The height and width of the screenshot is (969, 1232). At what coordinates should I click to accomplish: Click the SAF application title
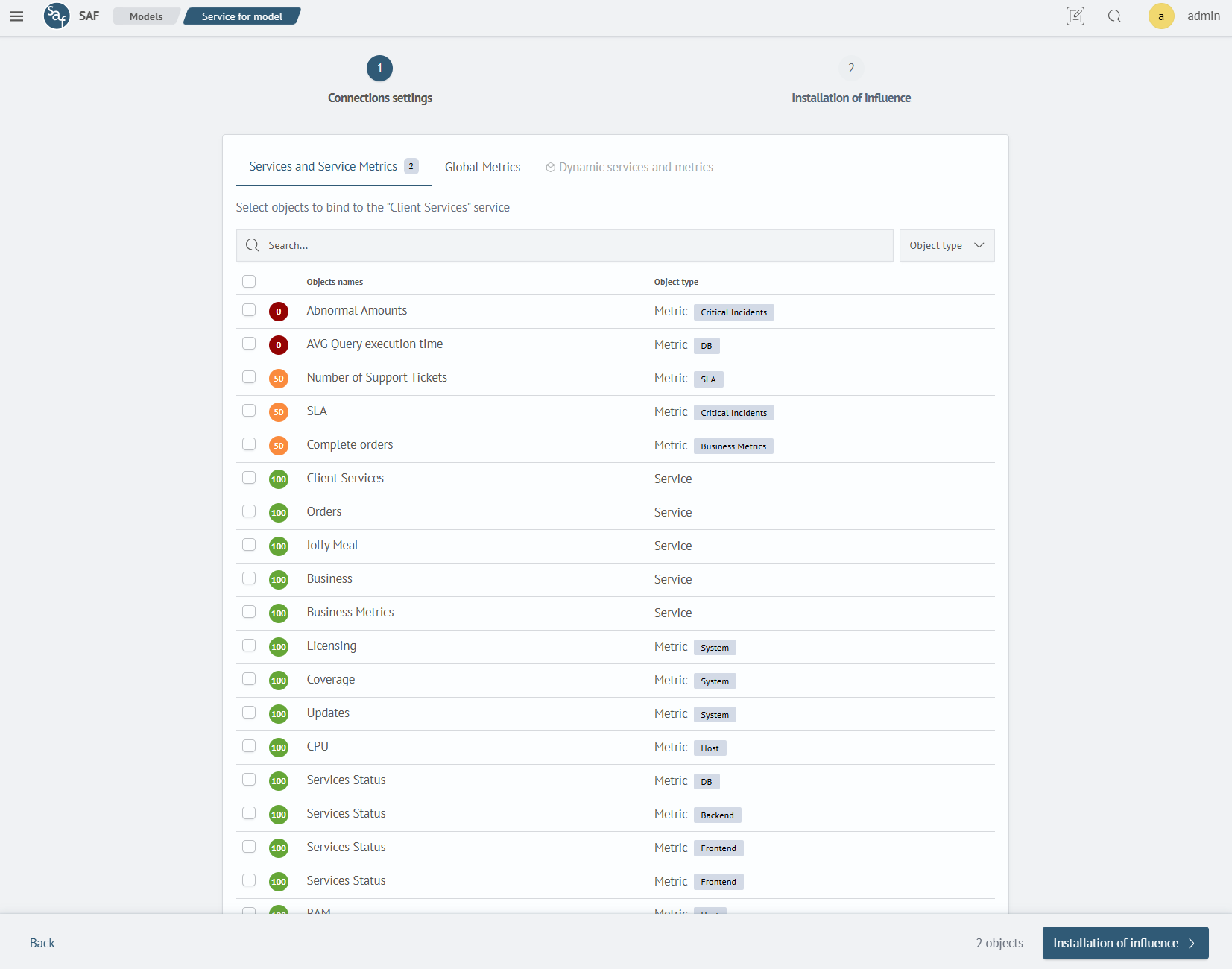click(89, 16)
